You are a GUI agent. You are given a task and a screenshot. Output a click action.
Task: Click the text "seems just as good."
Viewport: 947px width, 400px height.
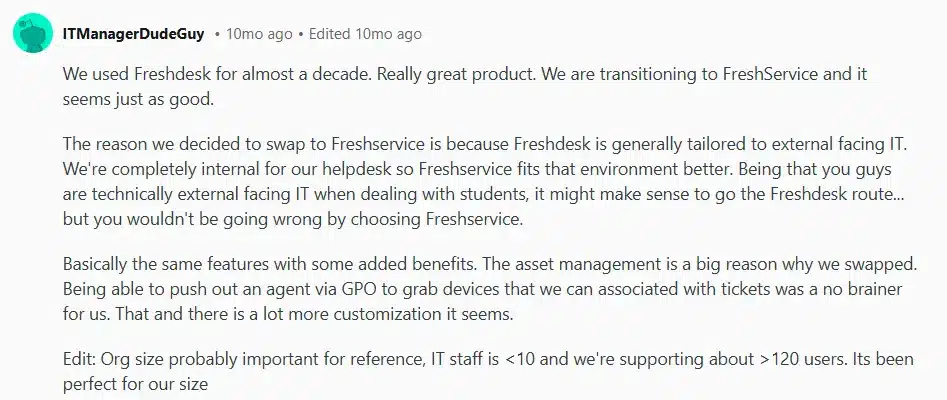click(136, 101)
